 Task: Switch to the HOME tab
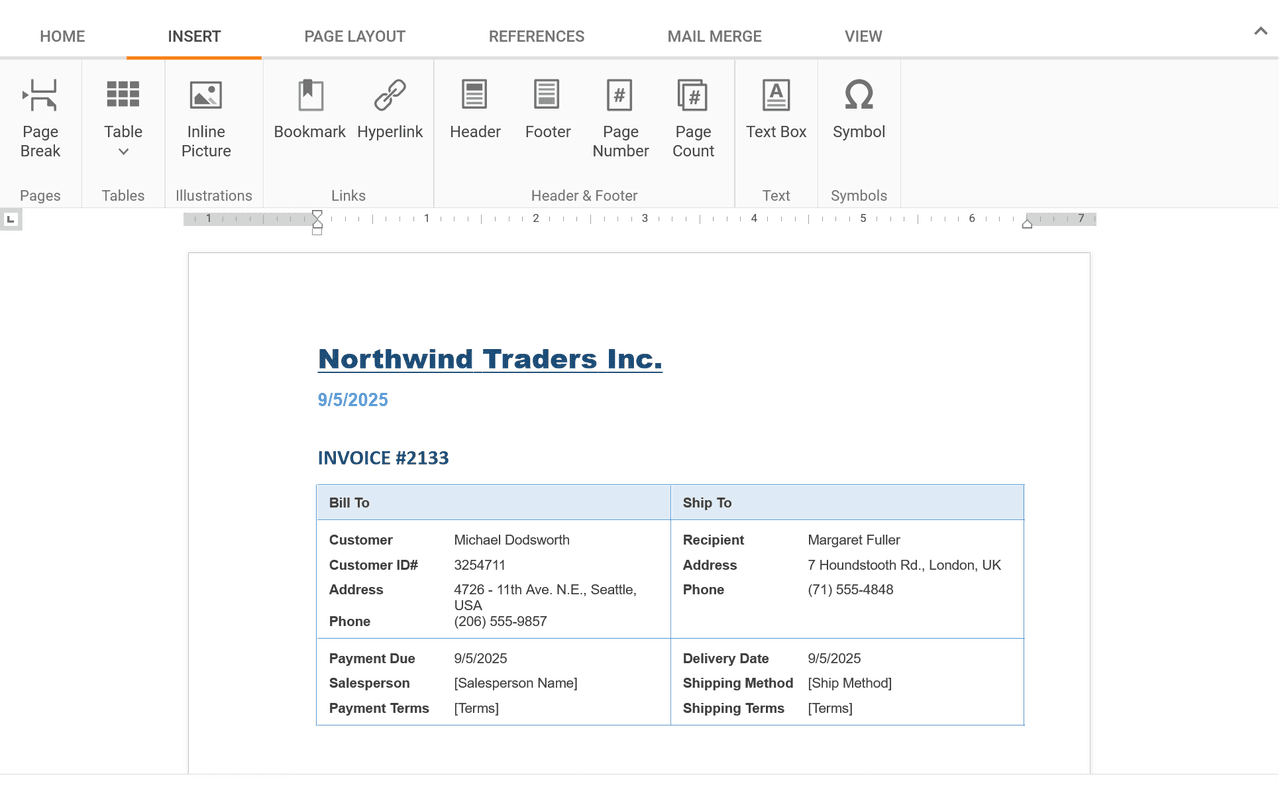pyautogui.click(x=62, y=36)
